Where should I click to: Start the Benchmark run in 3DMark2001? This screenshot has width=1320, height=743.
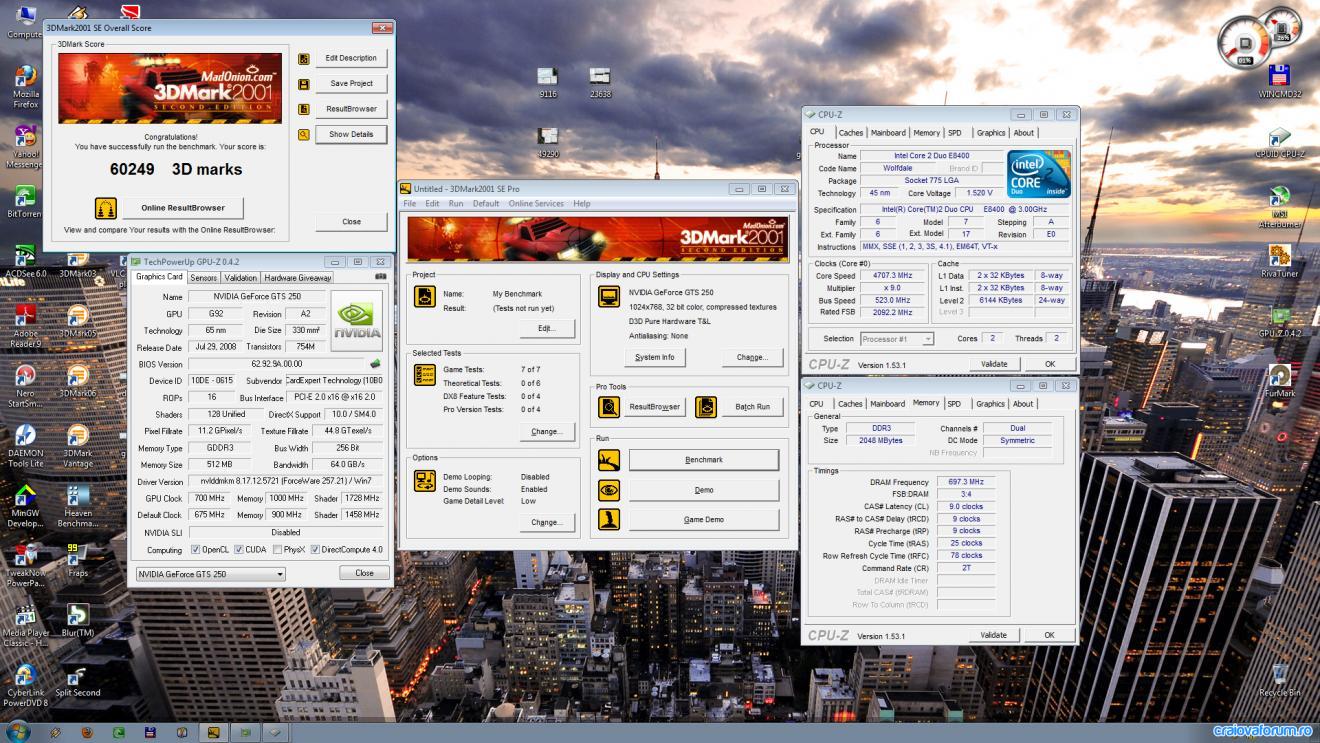(x=704, y=460)
